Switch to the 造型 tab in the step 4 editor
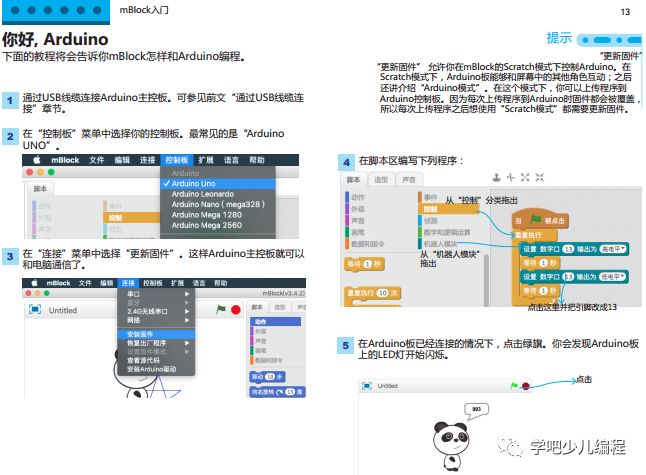 [381, 180]
